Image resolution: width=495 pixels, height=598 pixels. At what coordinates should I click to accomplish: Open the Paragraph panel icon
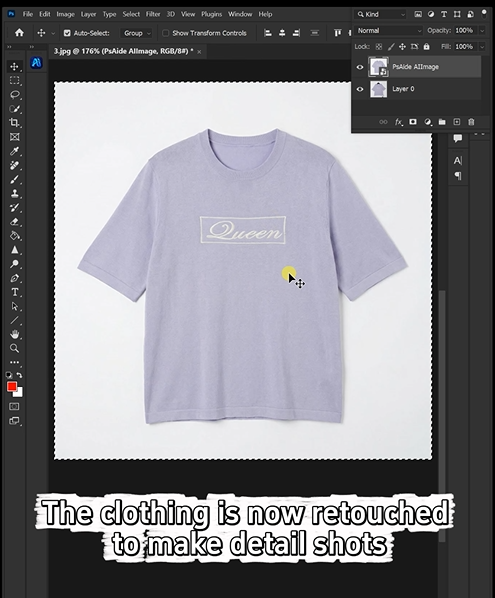(458, 176)
